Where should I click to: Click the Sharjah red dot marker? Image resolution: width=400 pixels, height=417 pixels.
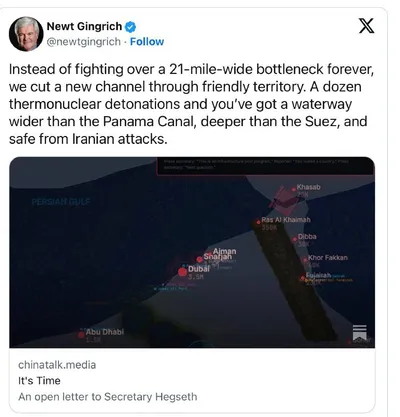tap(199, 259)
